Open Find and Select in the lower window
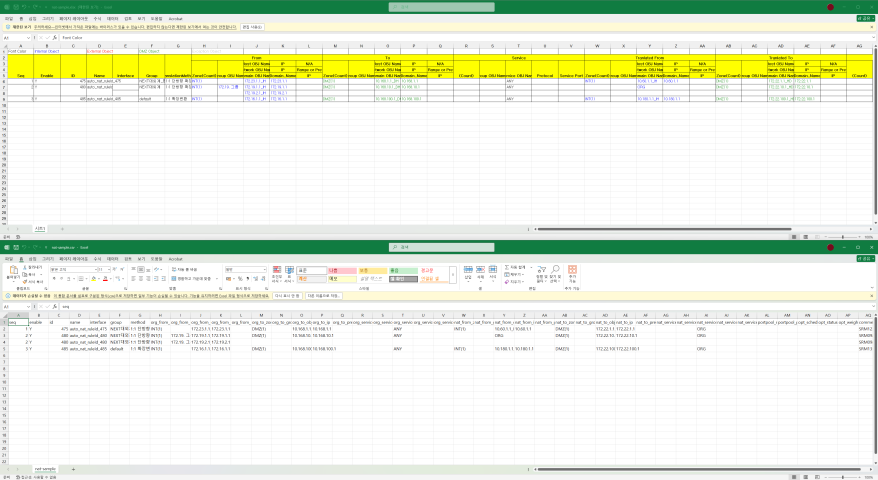The height and width of the screenshot is (480, 878). point(555,273)
